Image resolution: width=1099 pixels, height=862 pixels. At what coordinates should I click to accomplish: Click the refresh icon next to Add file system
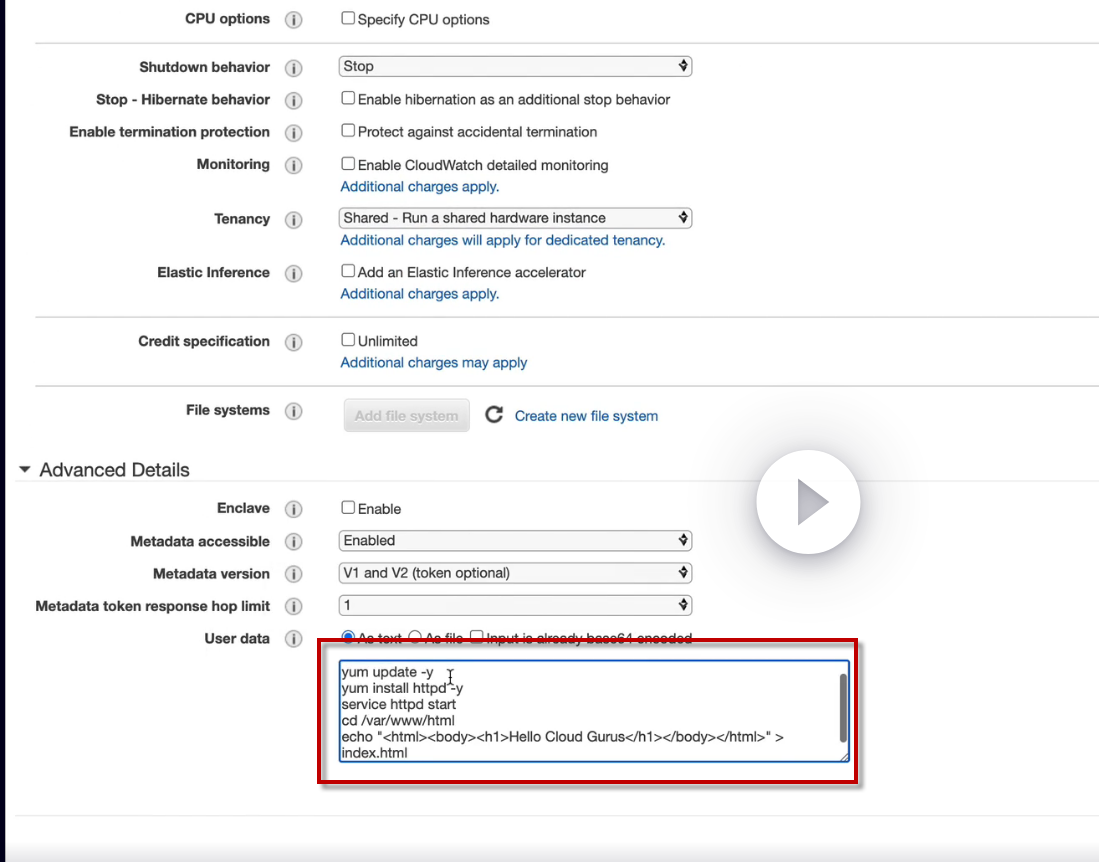tap(494, 415)
